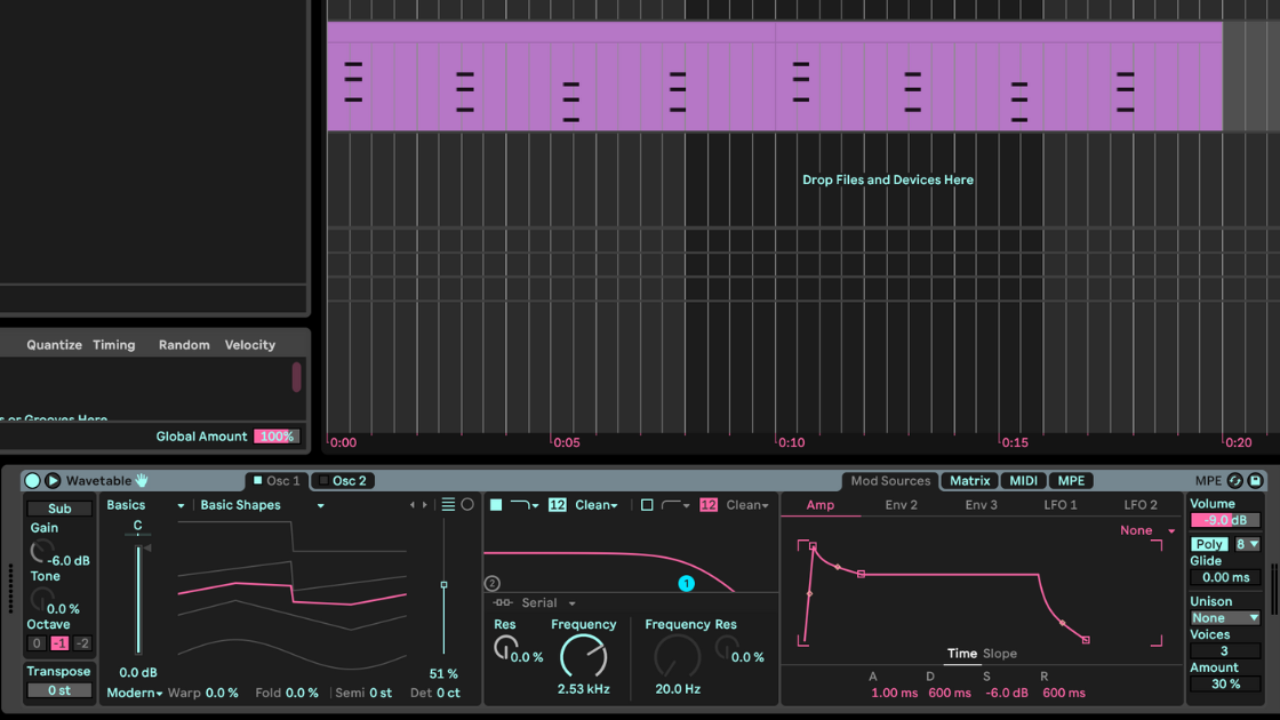Viewport: 1280px width, 720px height.
Task: Click the Glide 0.00 ms field
Action: click(1226, 577)
